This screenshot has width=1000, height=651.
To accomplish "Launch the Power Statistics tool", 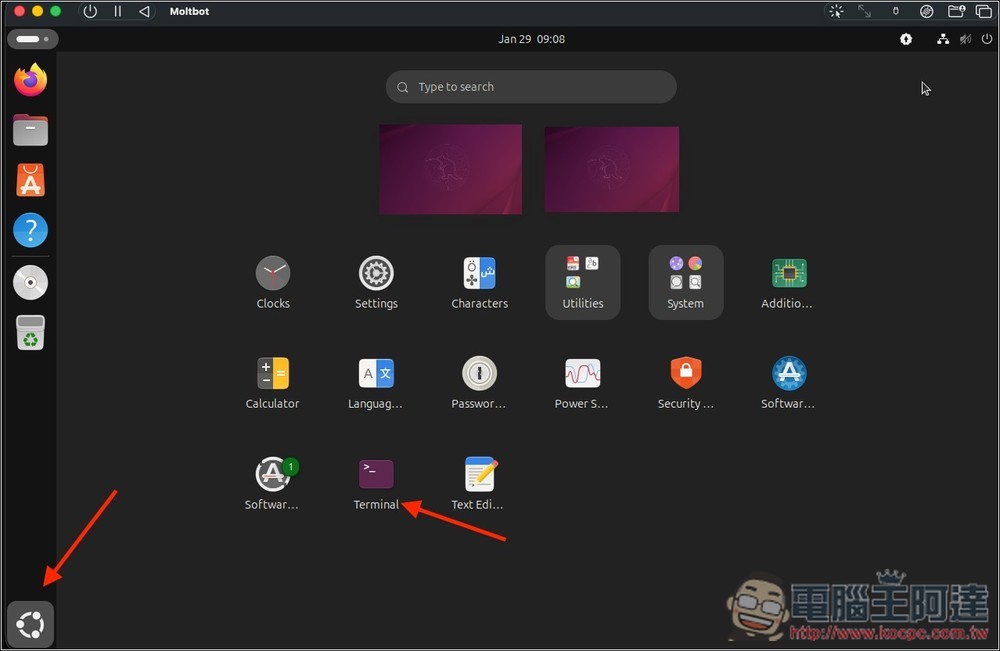I will (x=582, y=371).
